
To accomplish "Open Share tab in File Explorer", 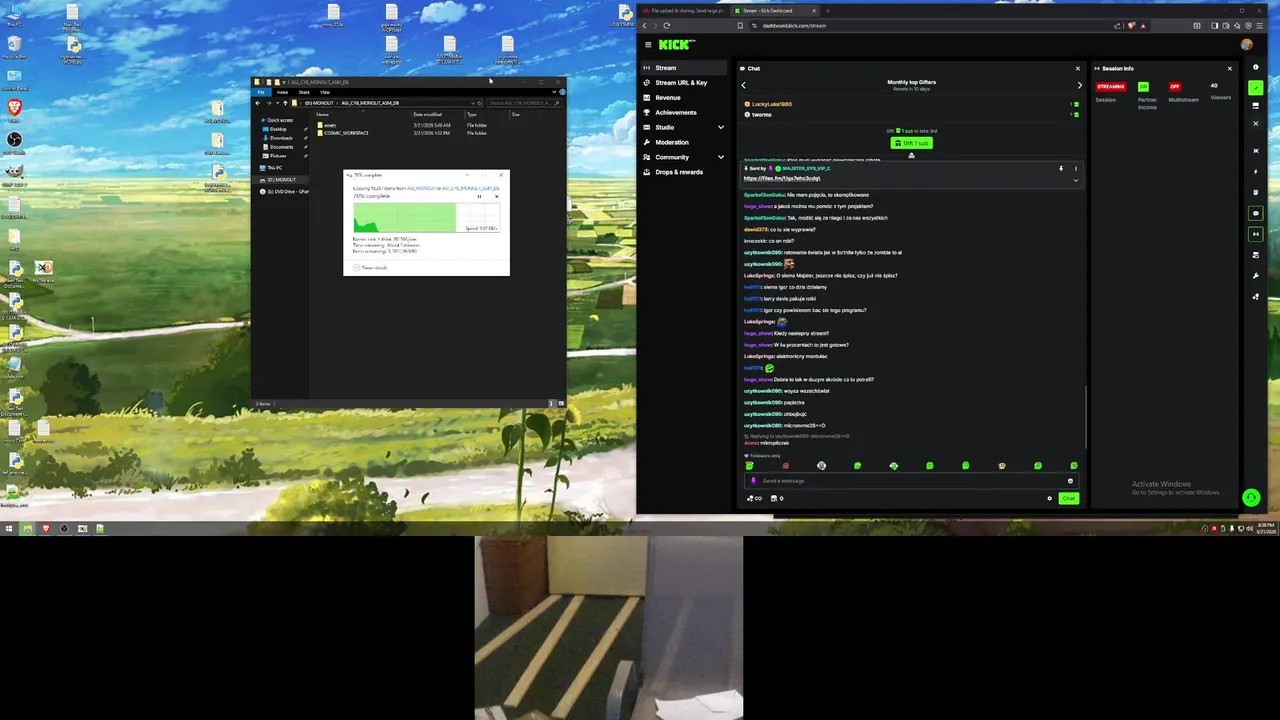I will (304, 92).
